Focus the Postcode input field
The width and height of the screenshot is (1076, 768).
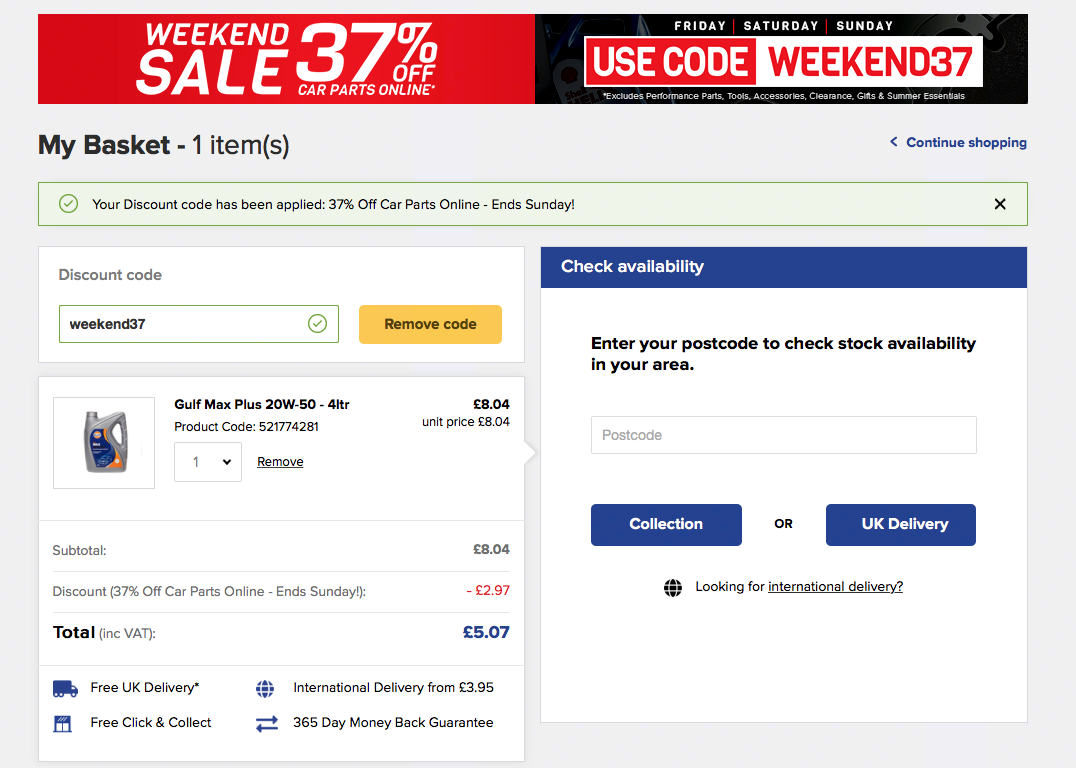click(784, 434)
